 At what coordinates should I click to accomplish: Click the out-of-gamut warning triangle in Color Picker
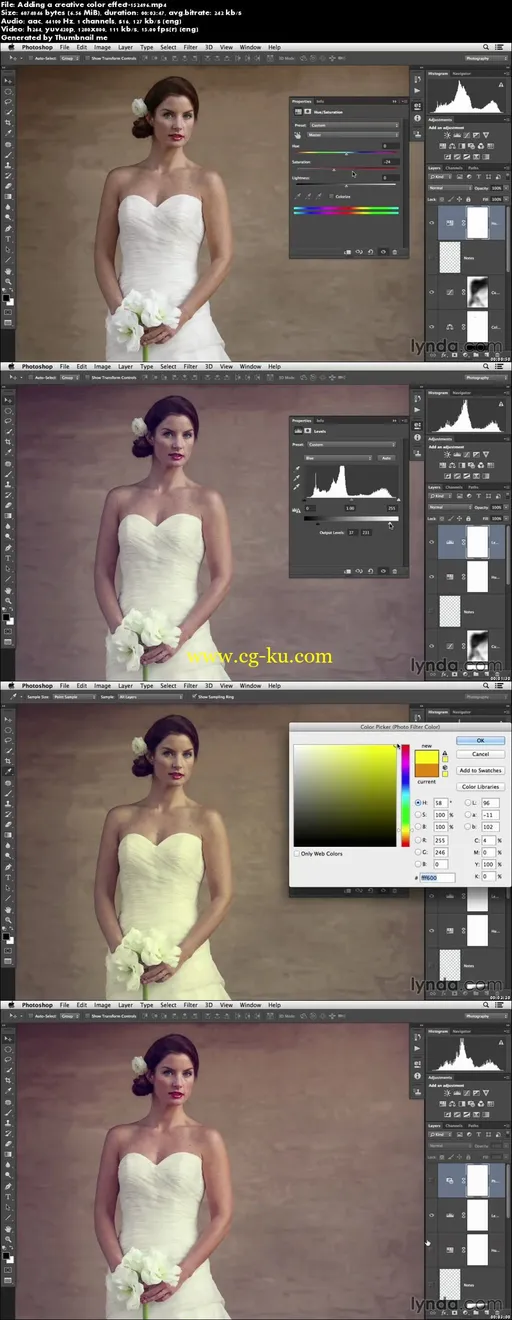(445, 752)
